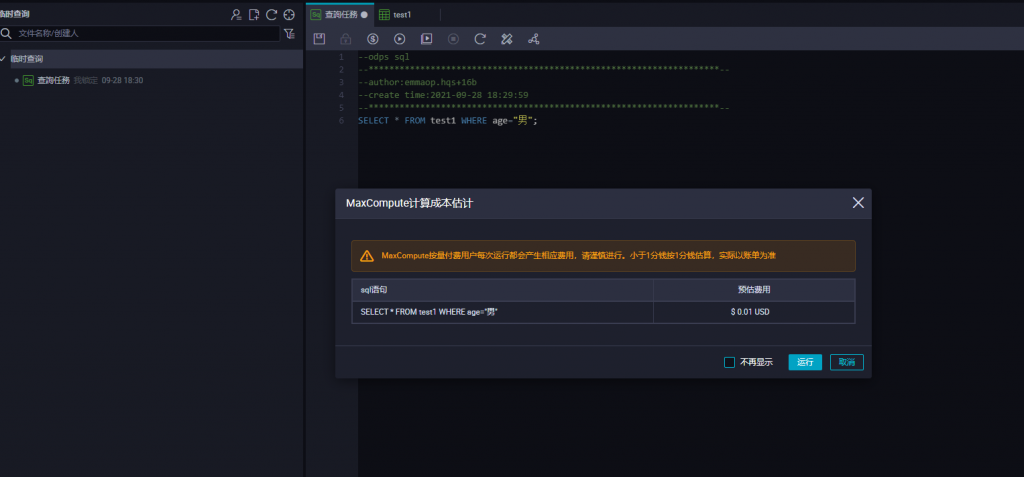Viewport: 1024px width, 477px height.
Task: Click the reload icon in editor toolbar
Action: [x=480, y=39]
